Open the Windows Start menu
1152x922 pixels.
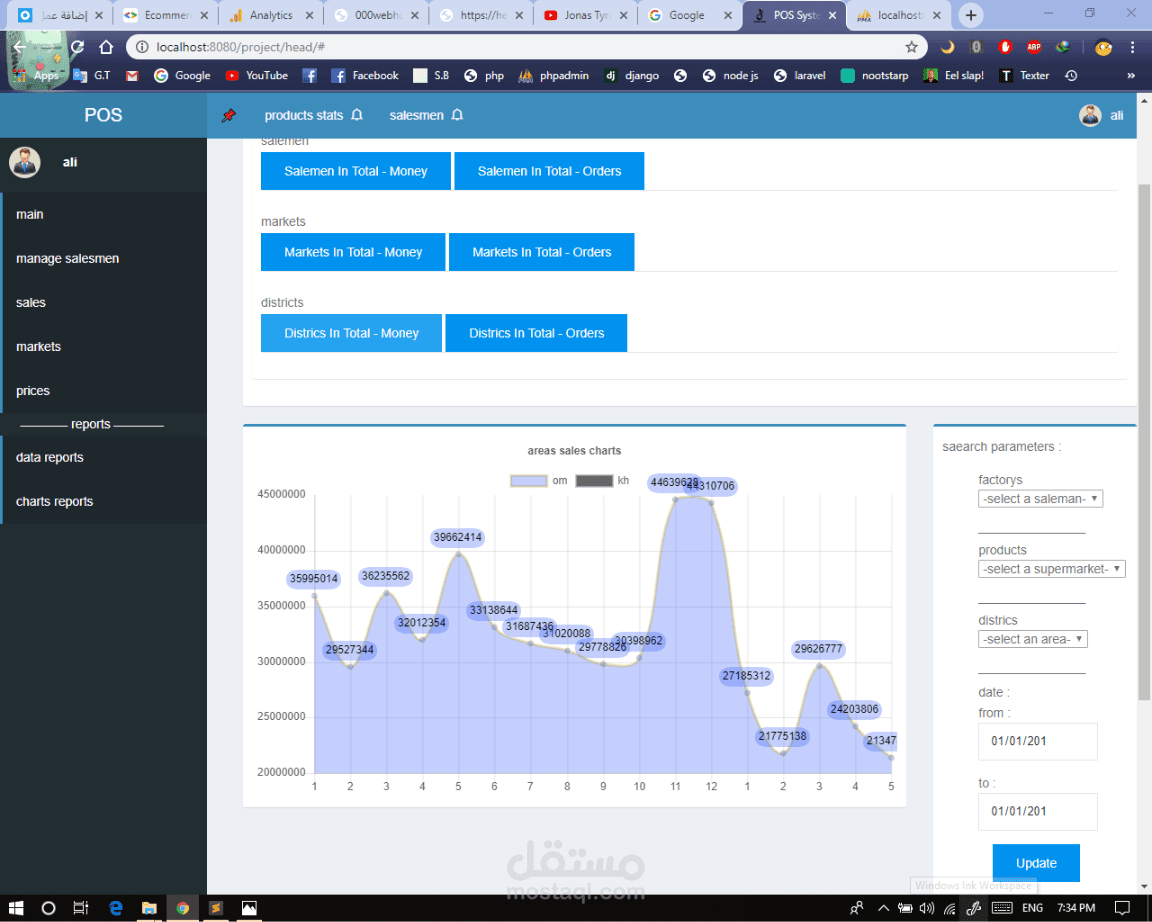16,908
